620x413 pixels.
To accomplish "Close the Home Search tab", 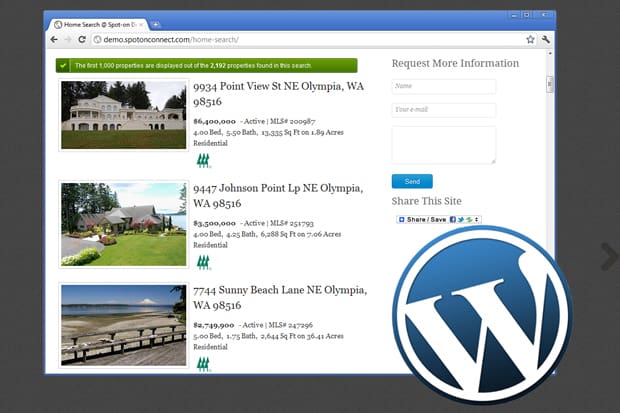I will 142,23.
